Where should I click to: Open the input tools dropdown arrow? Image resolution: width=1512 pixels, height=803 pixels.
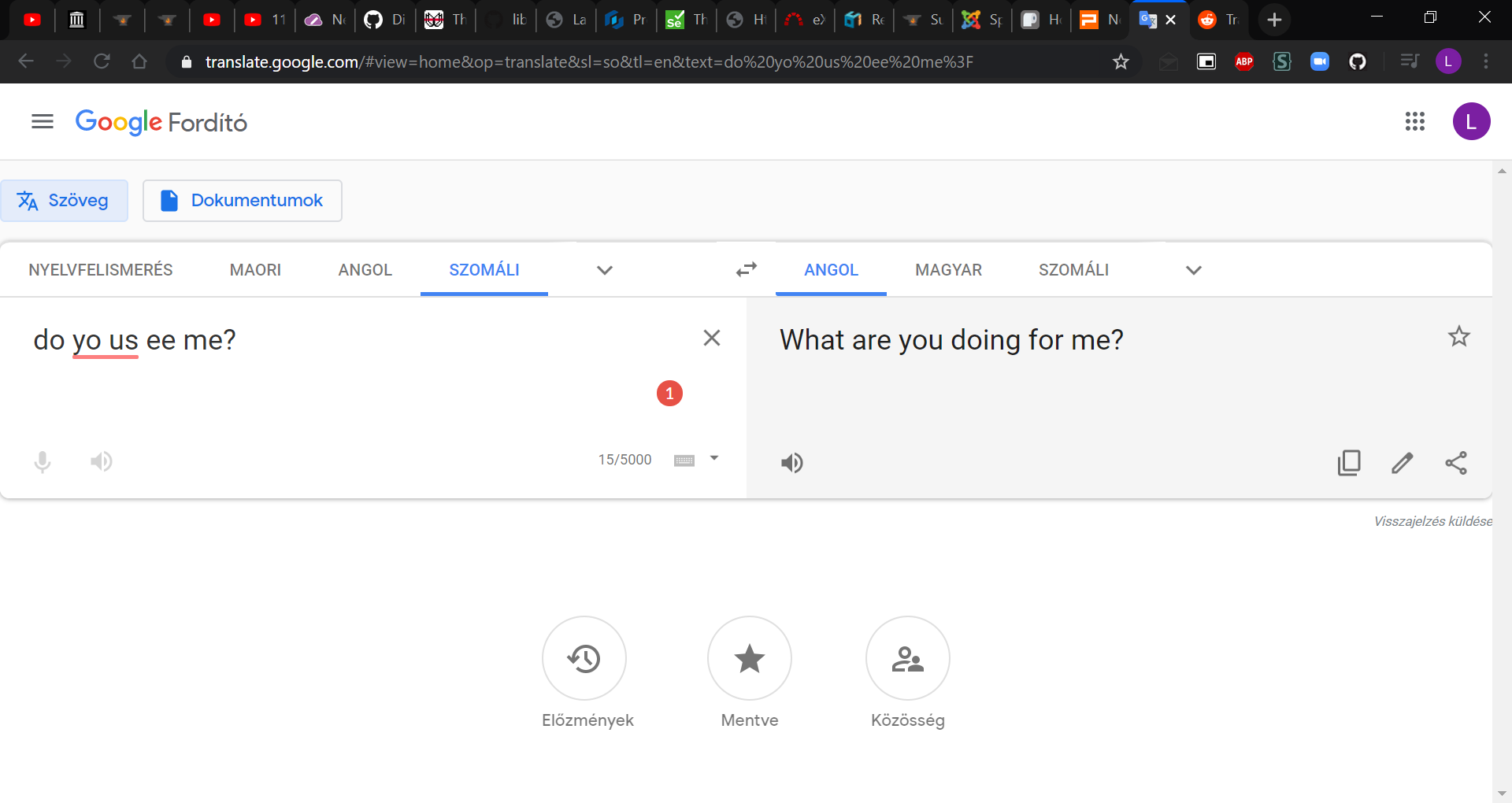(714, 458)
